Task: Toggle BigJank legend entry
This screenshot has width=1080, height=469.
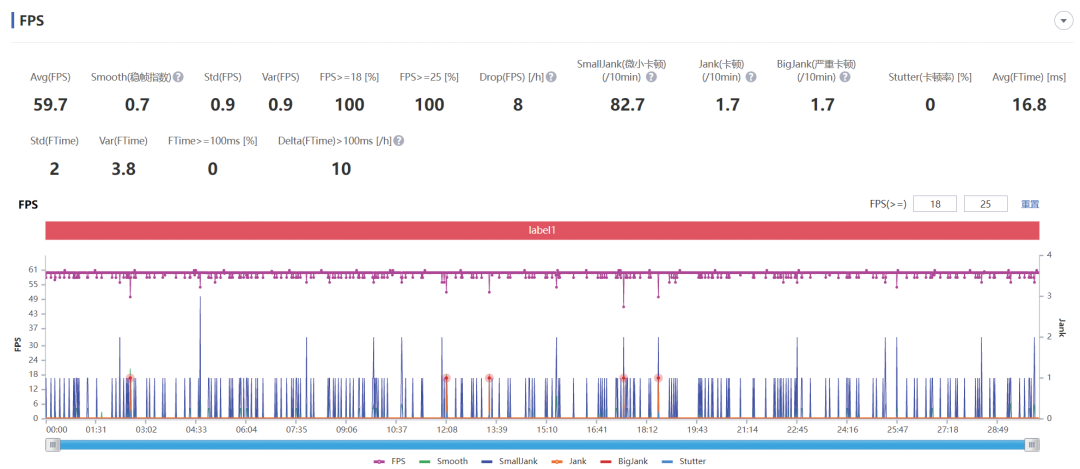Action: tap(625, 461)
